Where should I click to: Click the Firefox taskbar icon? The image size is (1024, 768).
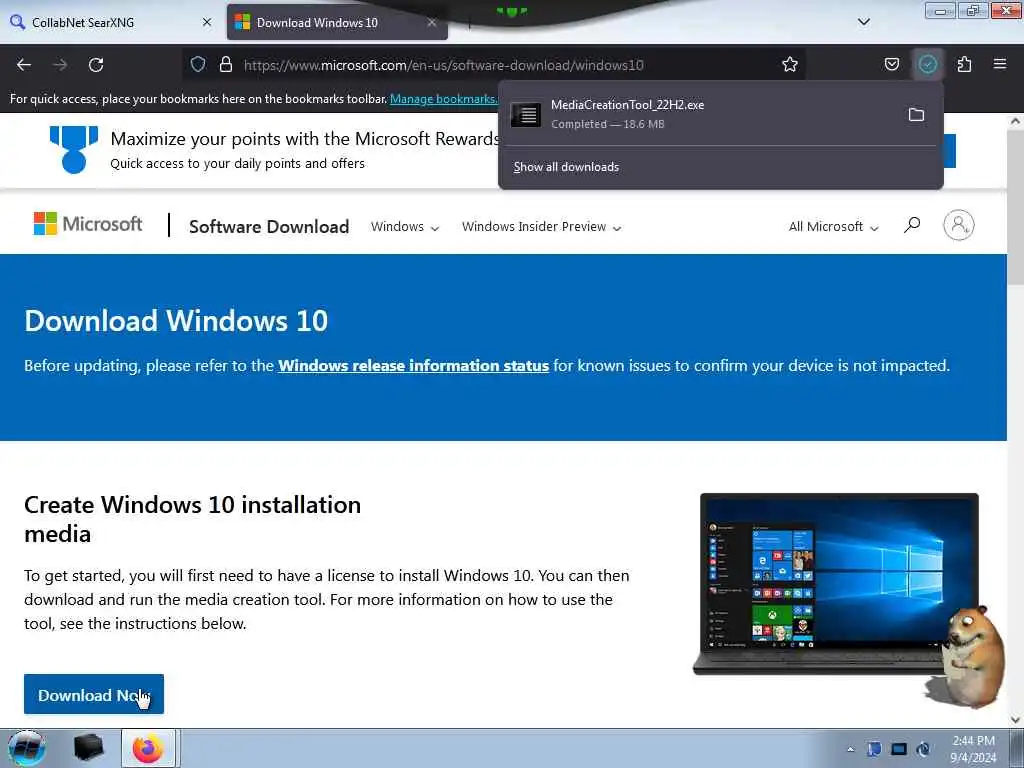click(148, 748)
